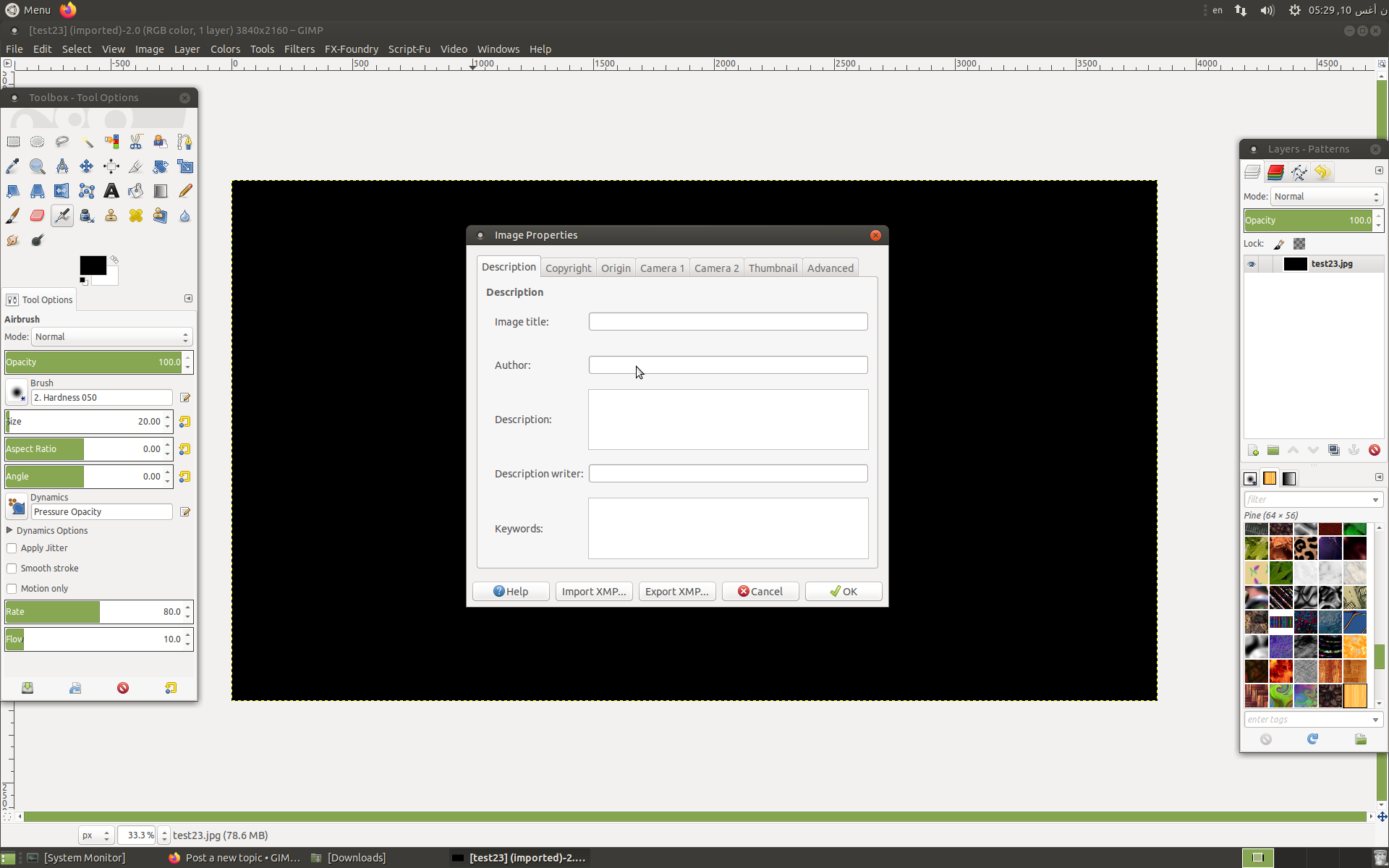Select the Ellipse Select tool
1389x868 pixels.
pos(38,142)
